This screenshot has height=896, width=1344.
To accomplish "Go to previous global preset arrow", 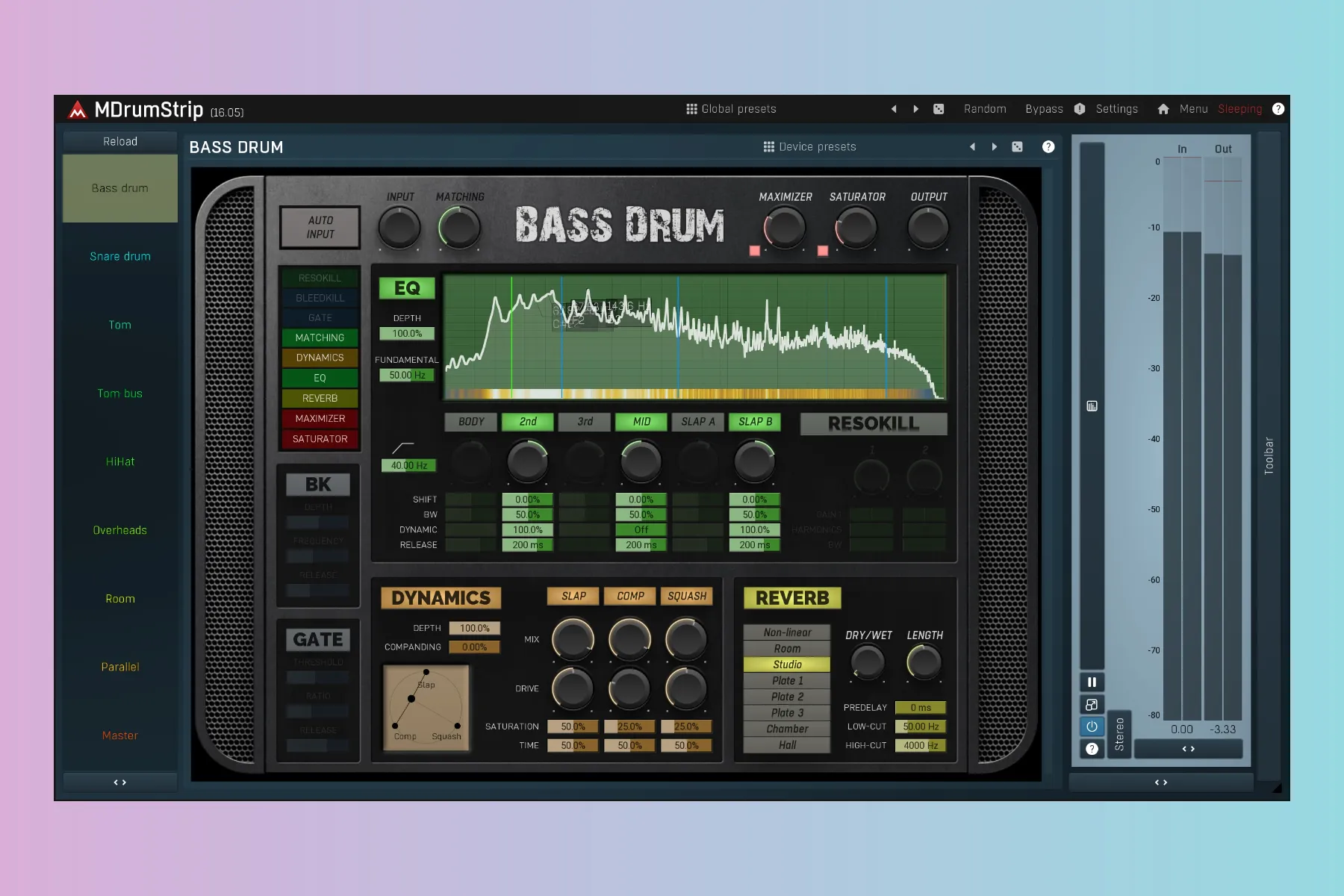I will point(894,109).
